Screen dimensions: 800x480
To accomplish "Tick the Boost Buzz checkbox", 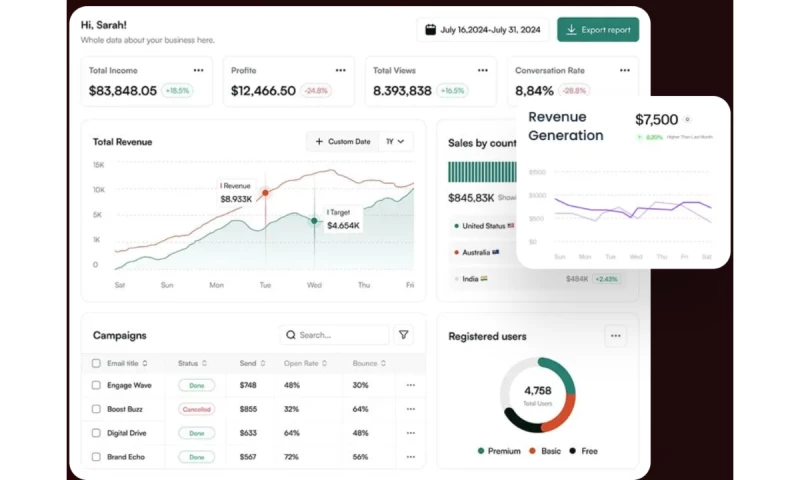I will [96, 409].
